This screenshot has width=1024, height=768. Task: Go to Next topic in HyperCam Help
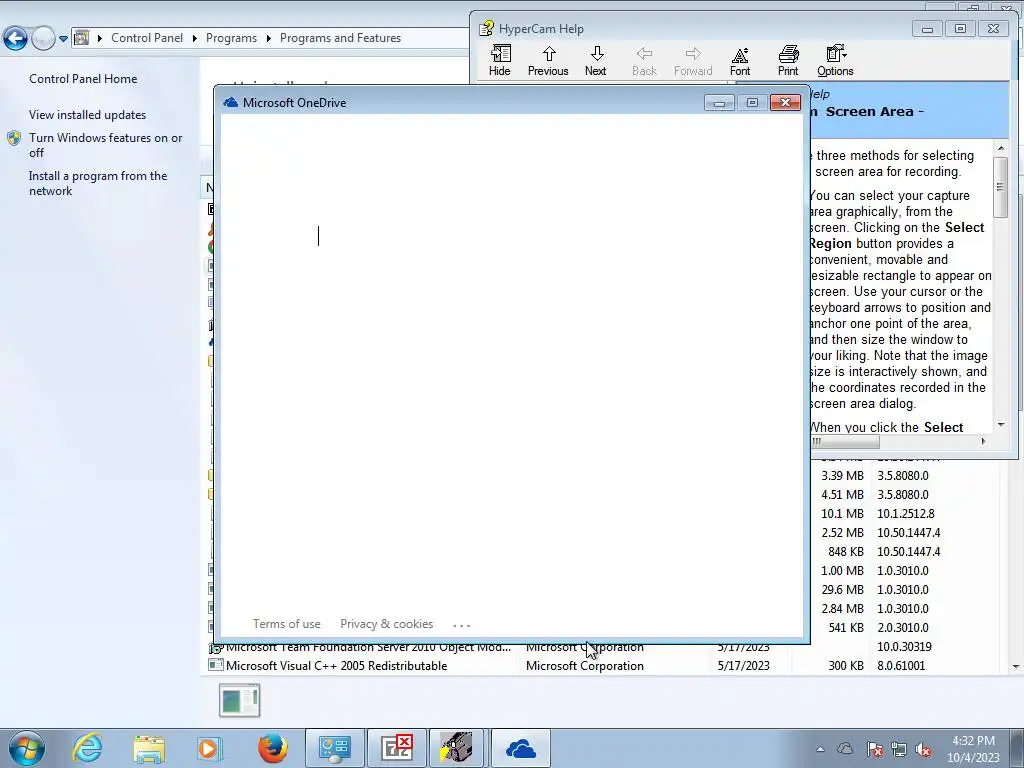(596, 61)
